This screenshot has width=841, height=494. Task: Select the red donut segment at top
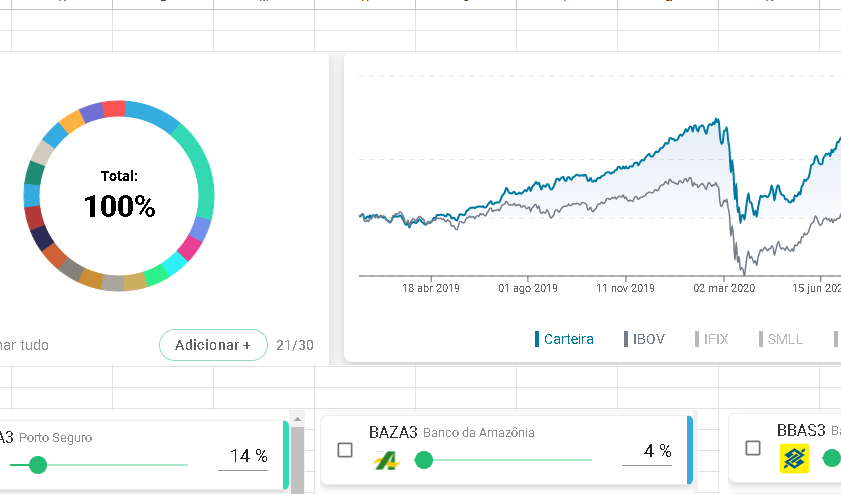coord(114,109)
